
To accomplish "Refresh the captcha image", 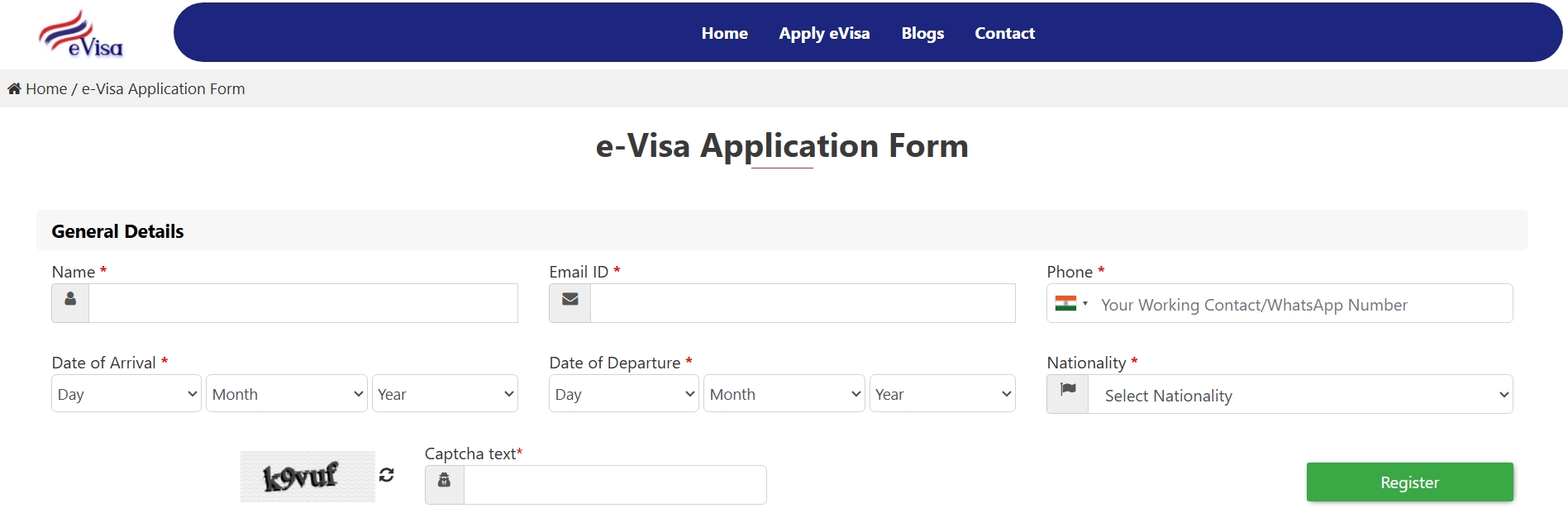I will [x=386, y=475].
